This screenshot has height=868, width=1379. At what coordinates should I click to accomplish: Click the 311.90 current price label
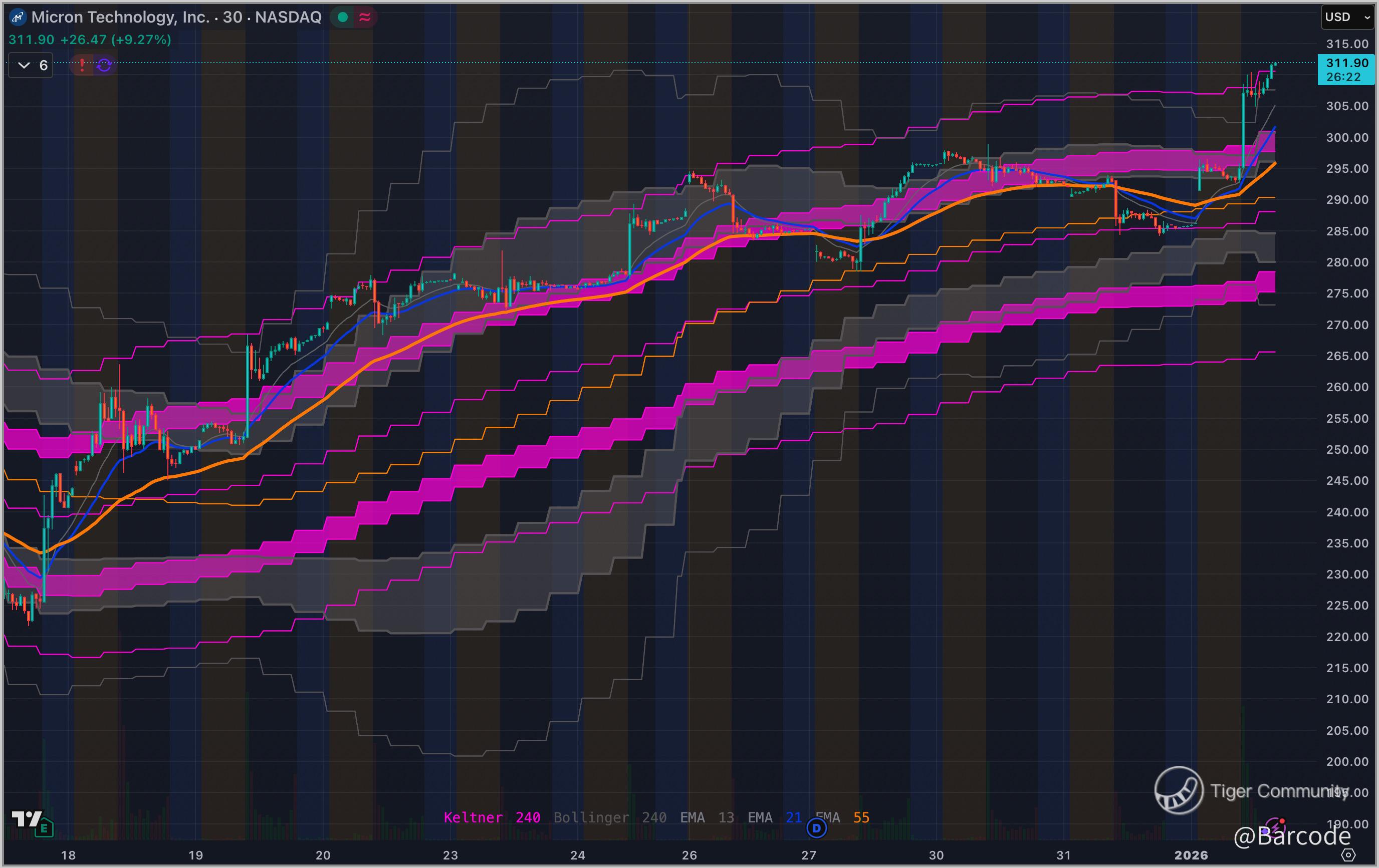(1346, 63)
